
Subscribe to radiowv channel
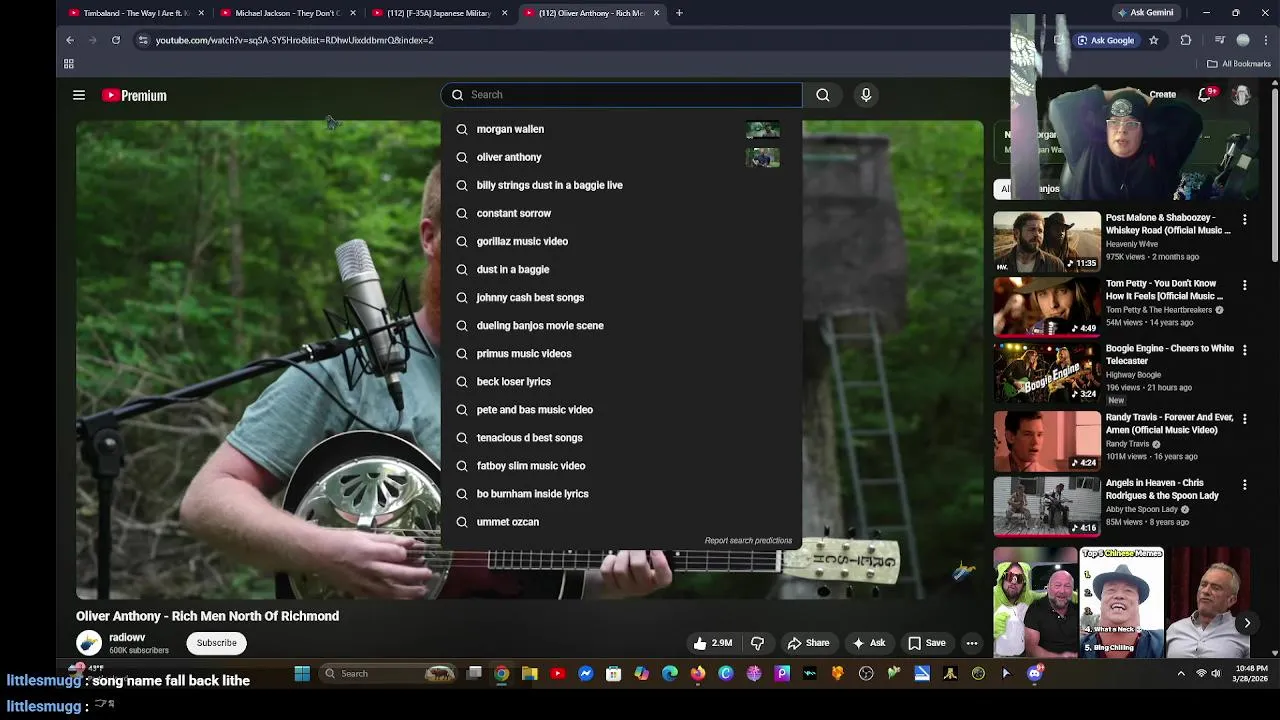click(216, 643)
